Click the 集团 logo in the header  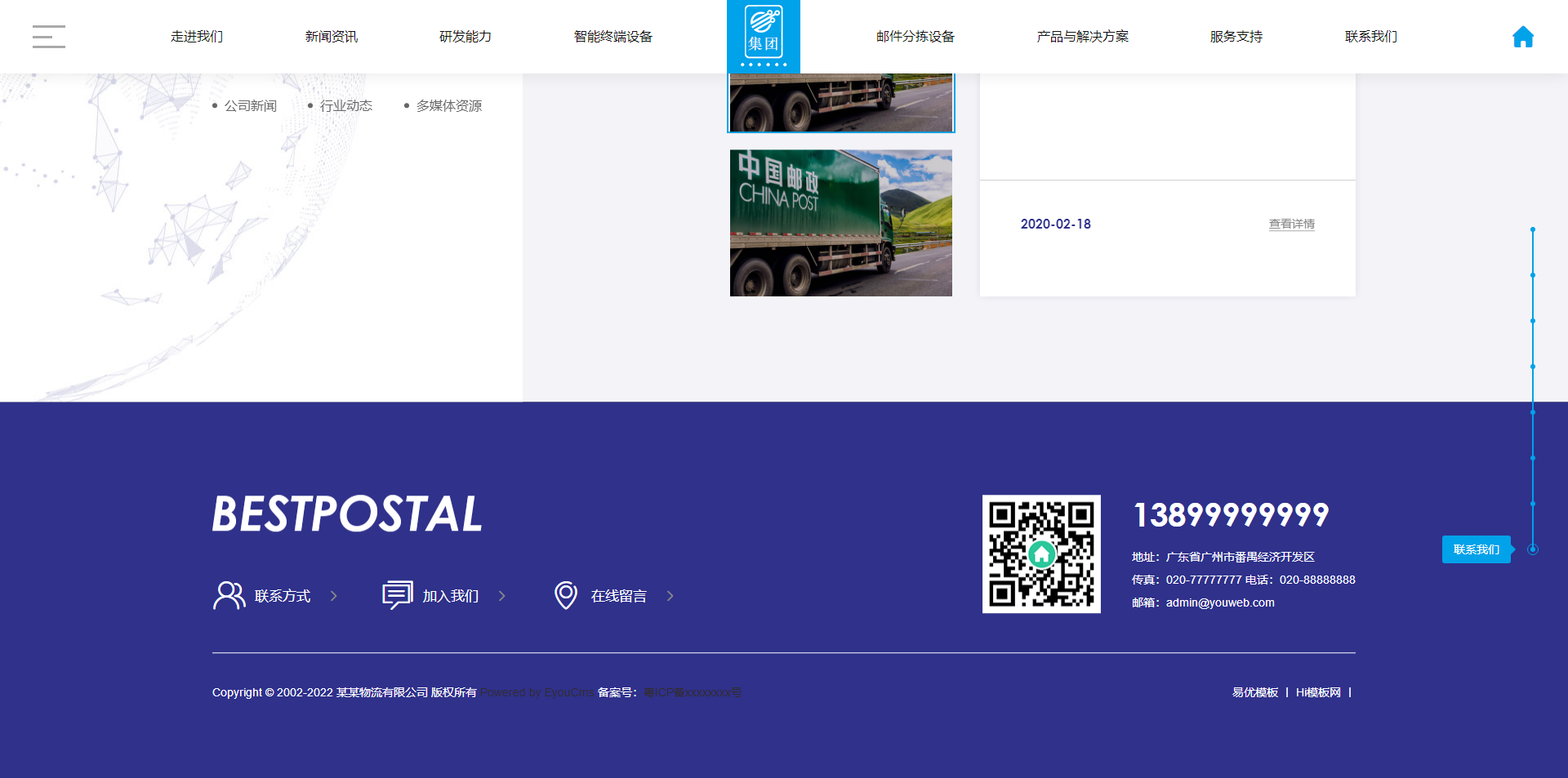point(764,37)
